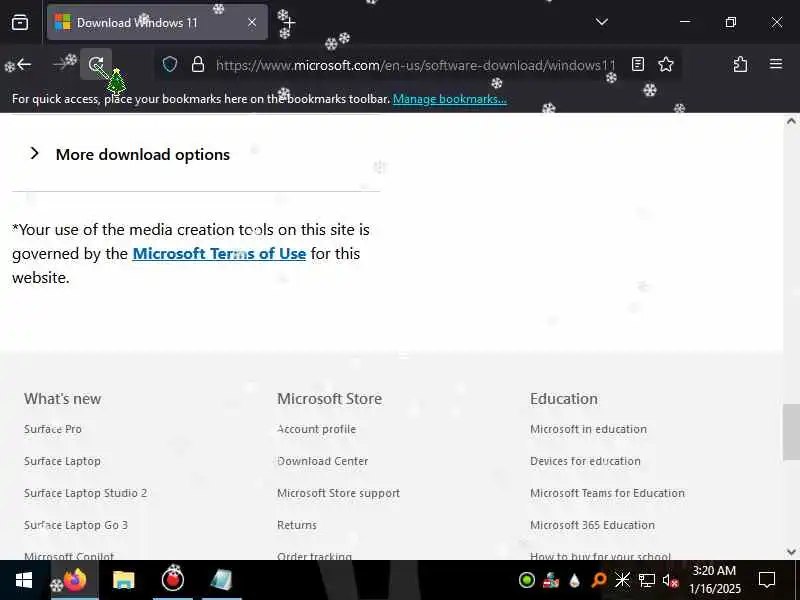Screen dimensions: 800x600
Task: Open Windows notification center
Action: (767, 580)
